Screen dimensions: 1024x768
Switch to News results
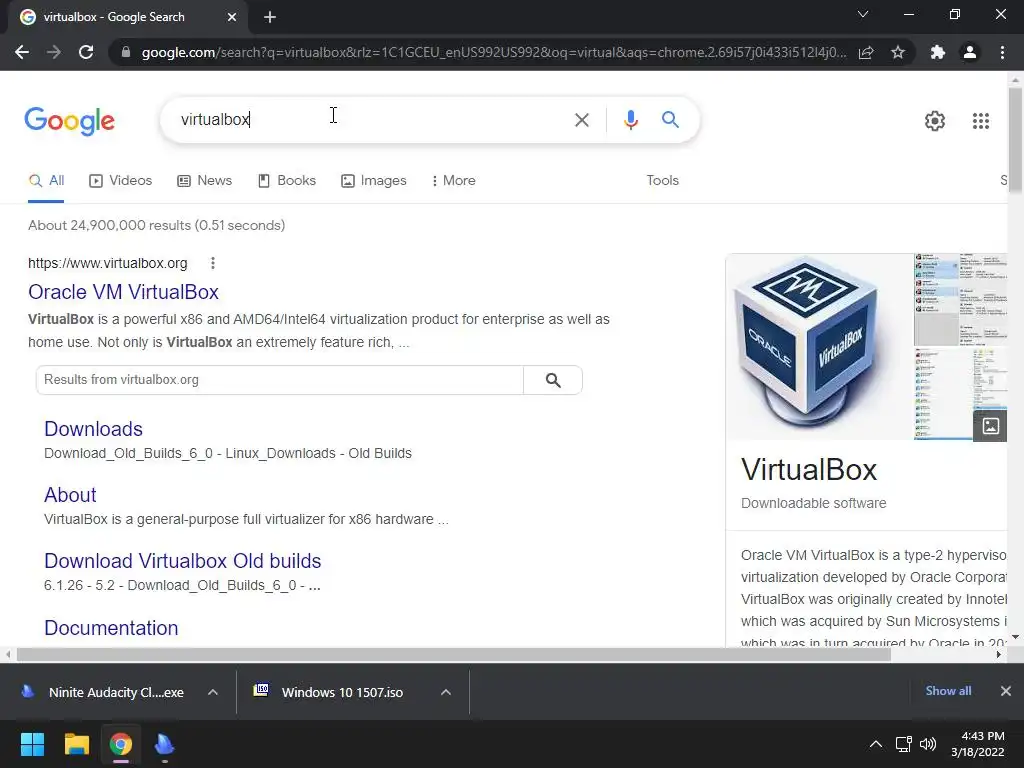(204, 181)
